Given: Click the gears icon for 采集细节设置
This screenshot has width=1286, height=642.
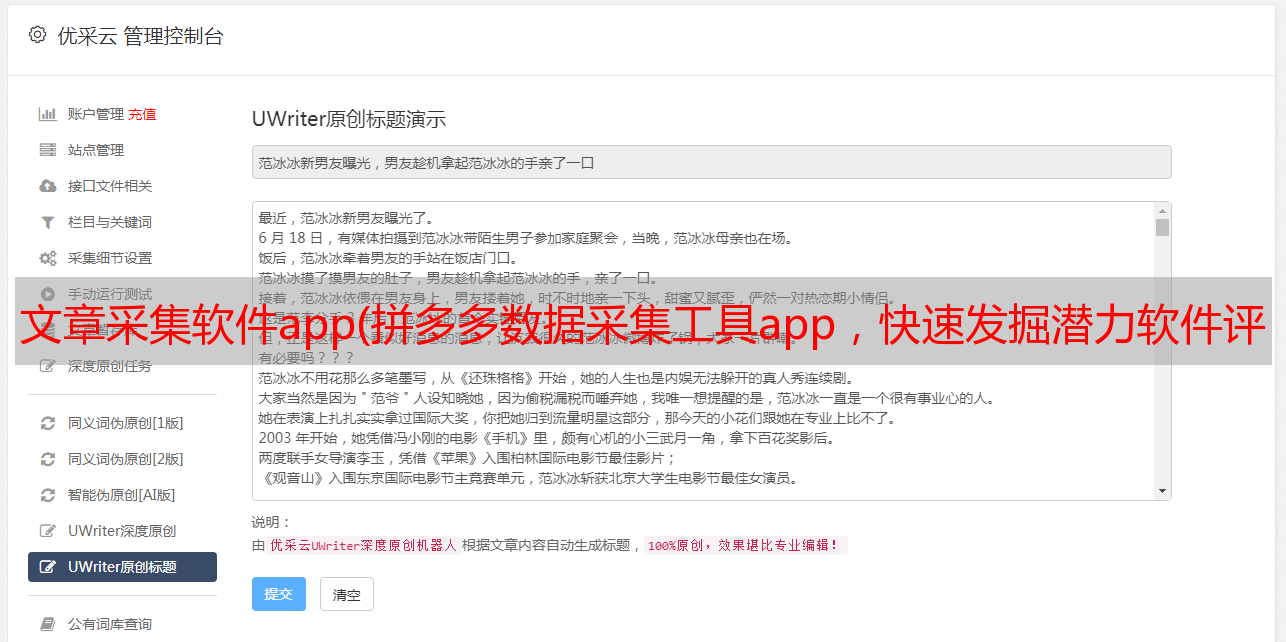Looking at the screenshot, I should pos(47,258).
